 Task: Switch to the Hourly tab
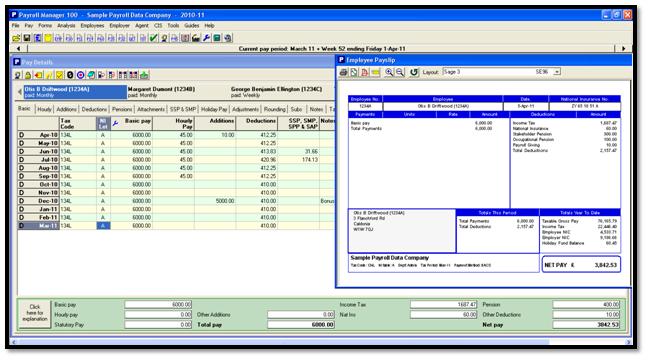click(44, 110)
